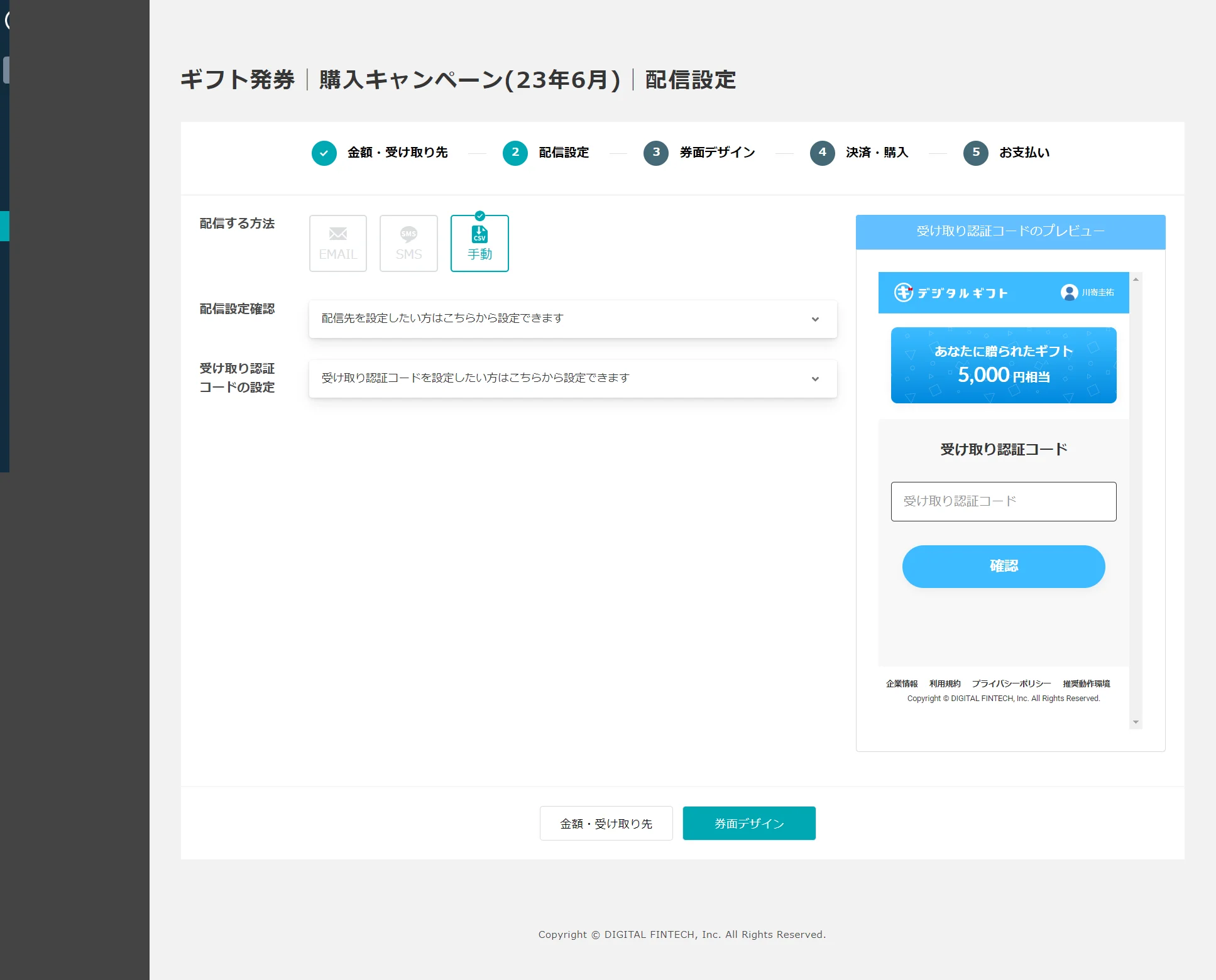This screenshot has width=1216, height=980.
Task: Click step 4 circle for 決済・購入
Action: [x=823, y=153]
